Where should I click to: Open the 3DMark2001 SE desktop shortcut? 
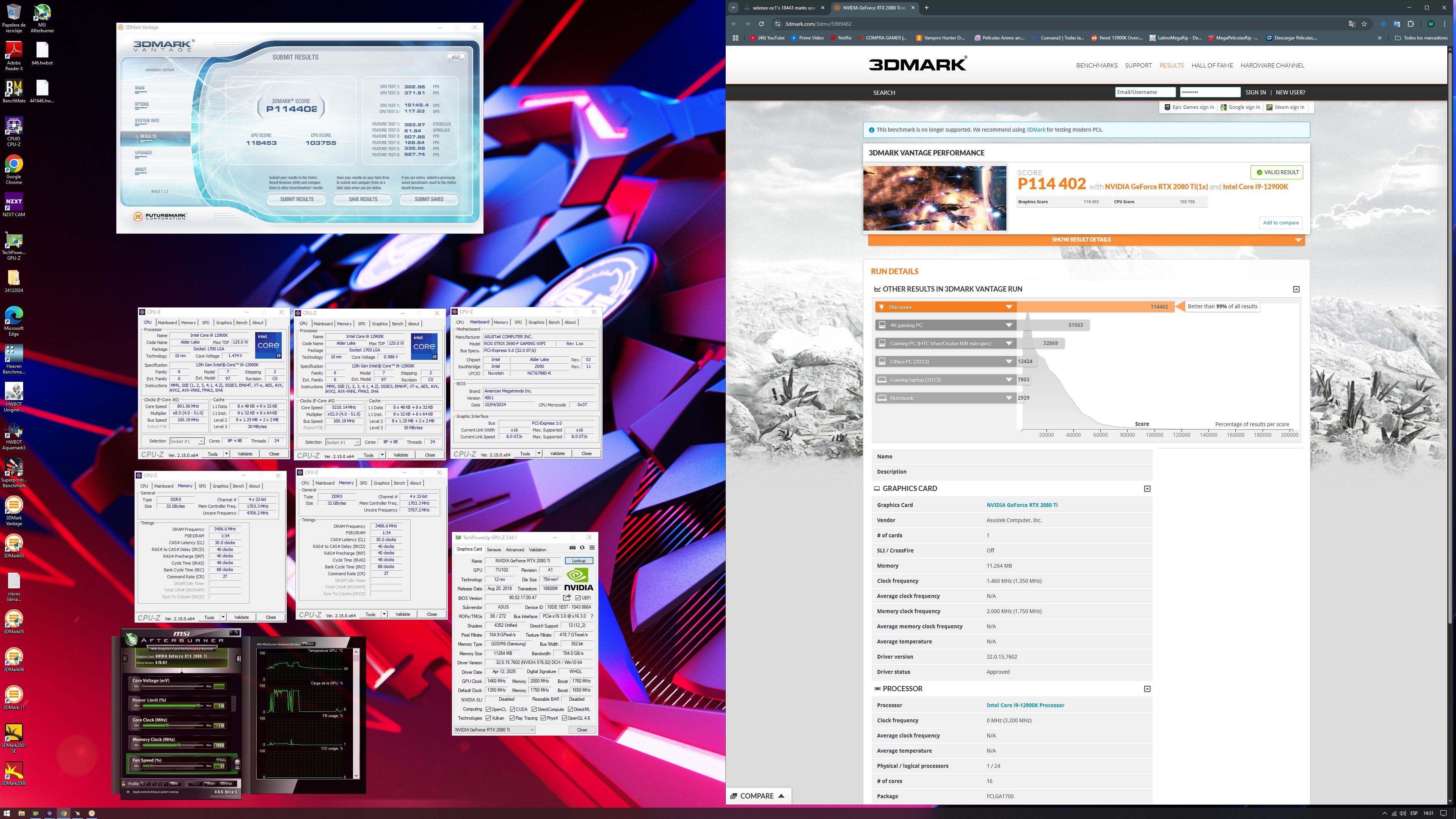point(14,738)
